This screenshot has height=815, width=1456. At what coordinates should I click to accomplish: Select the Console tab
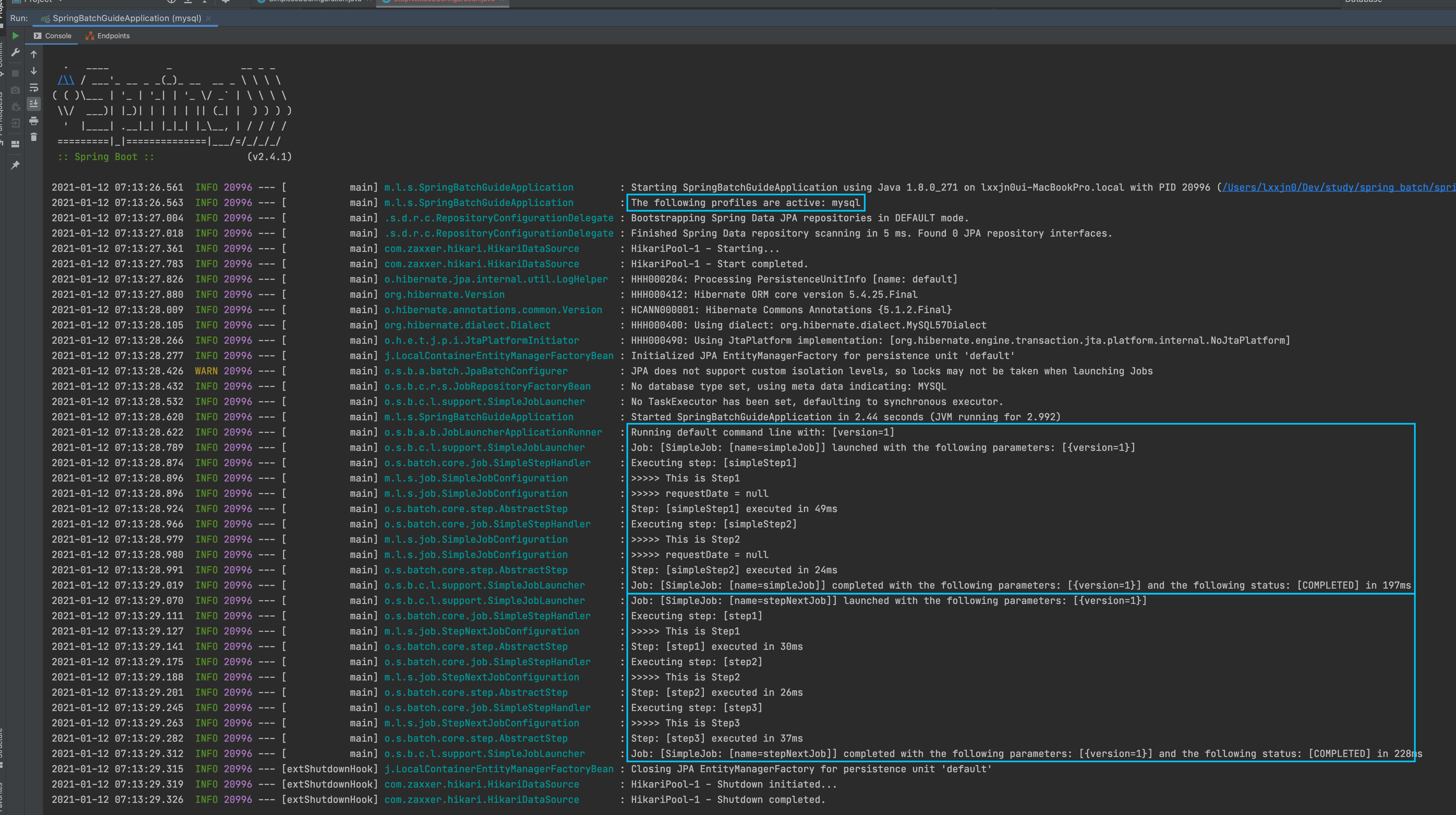coord(53,36)
